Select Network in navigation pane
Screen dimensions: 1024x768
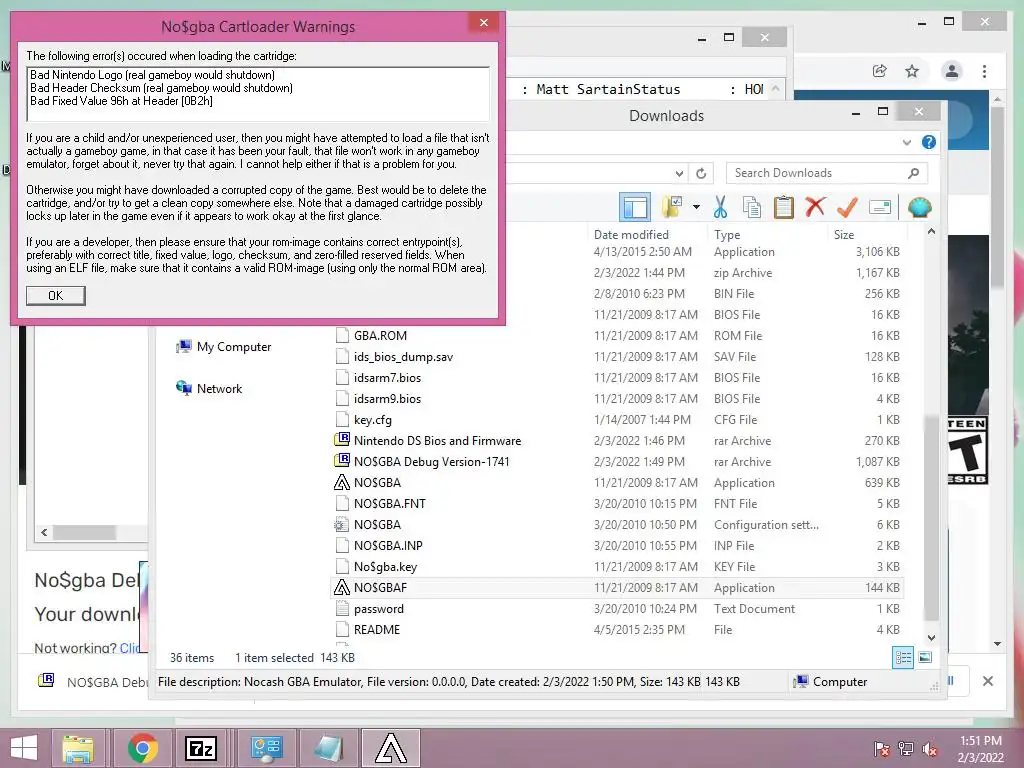[x=209, y=389]
